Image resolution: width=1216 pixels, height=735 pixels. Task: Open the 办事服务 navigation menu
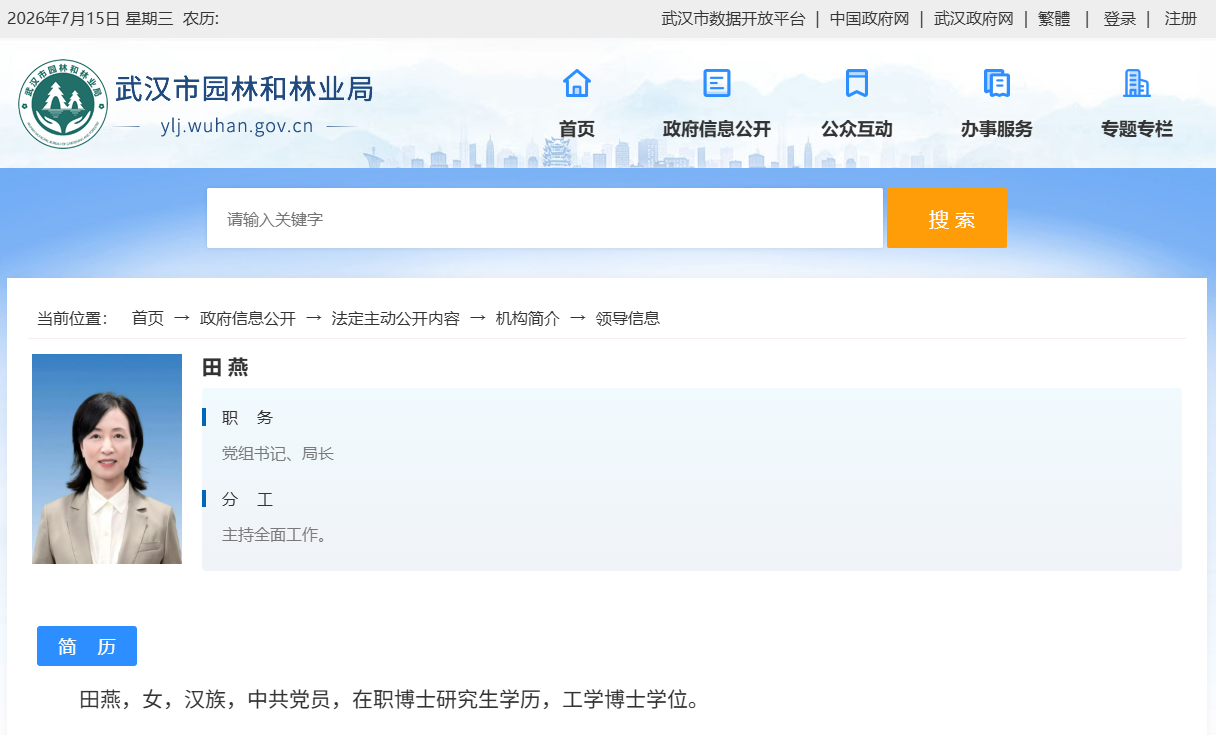tap(997, 129)
